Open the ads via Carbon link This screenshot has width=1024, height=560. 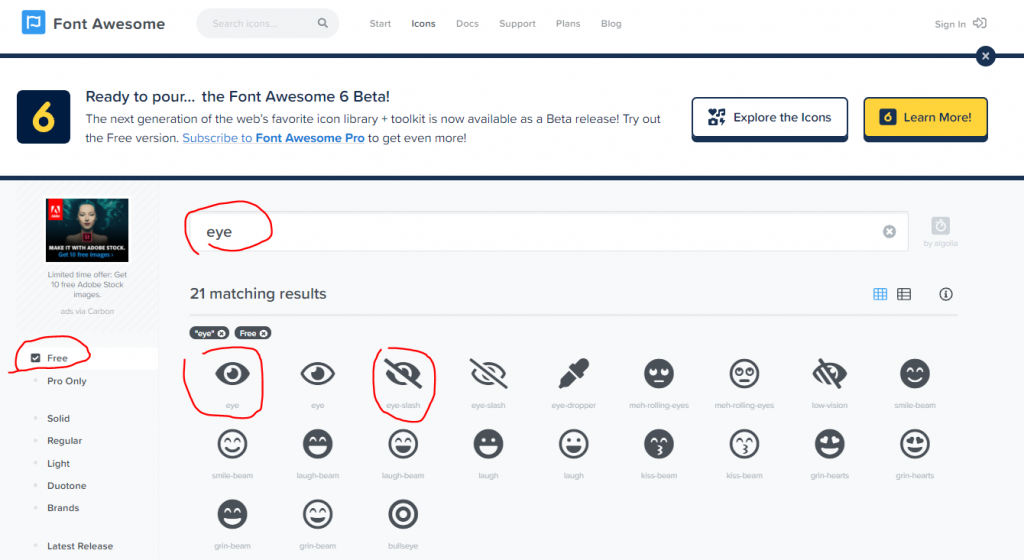click(87, 311)
